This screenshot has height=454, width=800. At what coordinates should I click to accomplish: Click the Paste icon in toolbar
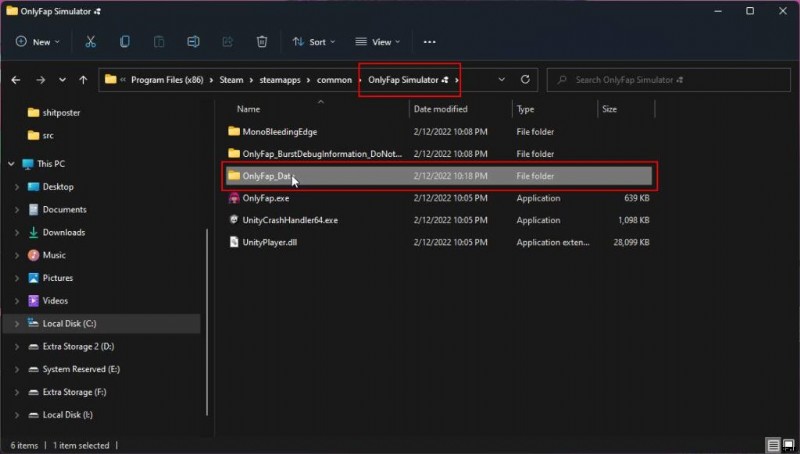159,42
